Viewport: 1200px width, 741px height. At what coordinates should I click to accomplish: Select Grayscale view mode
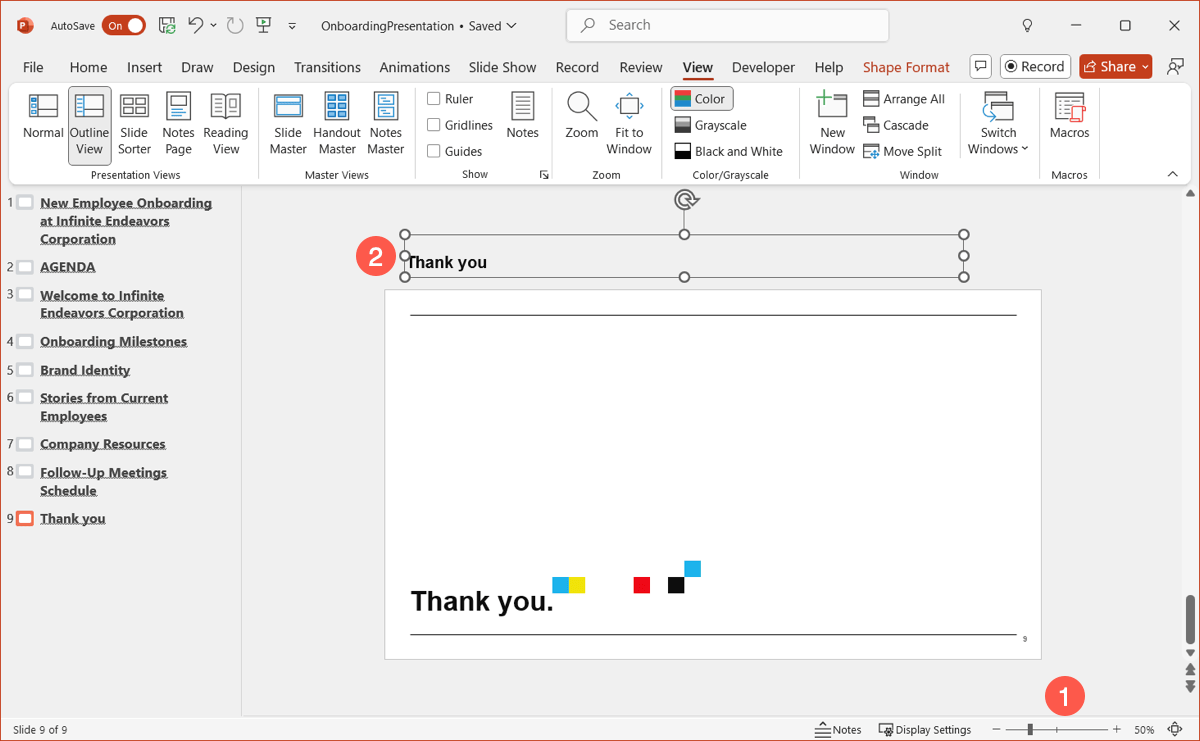[711, 125]
